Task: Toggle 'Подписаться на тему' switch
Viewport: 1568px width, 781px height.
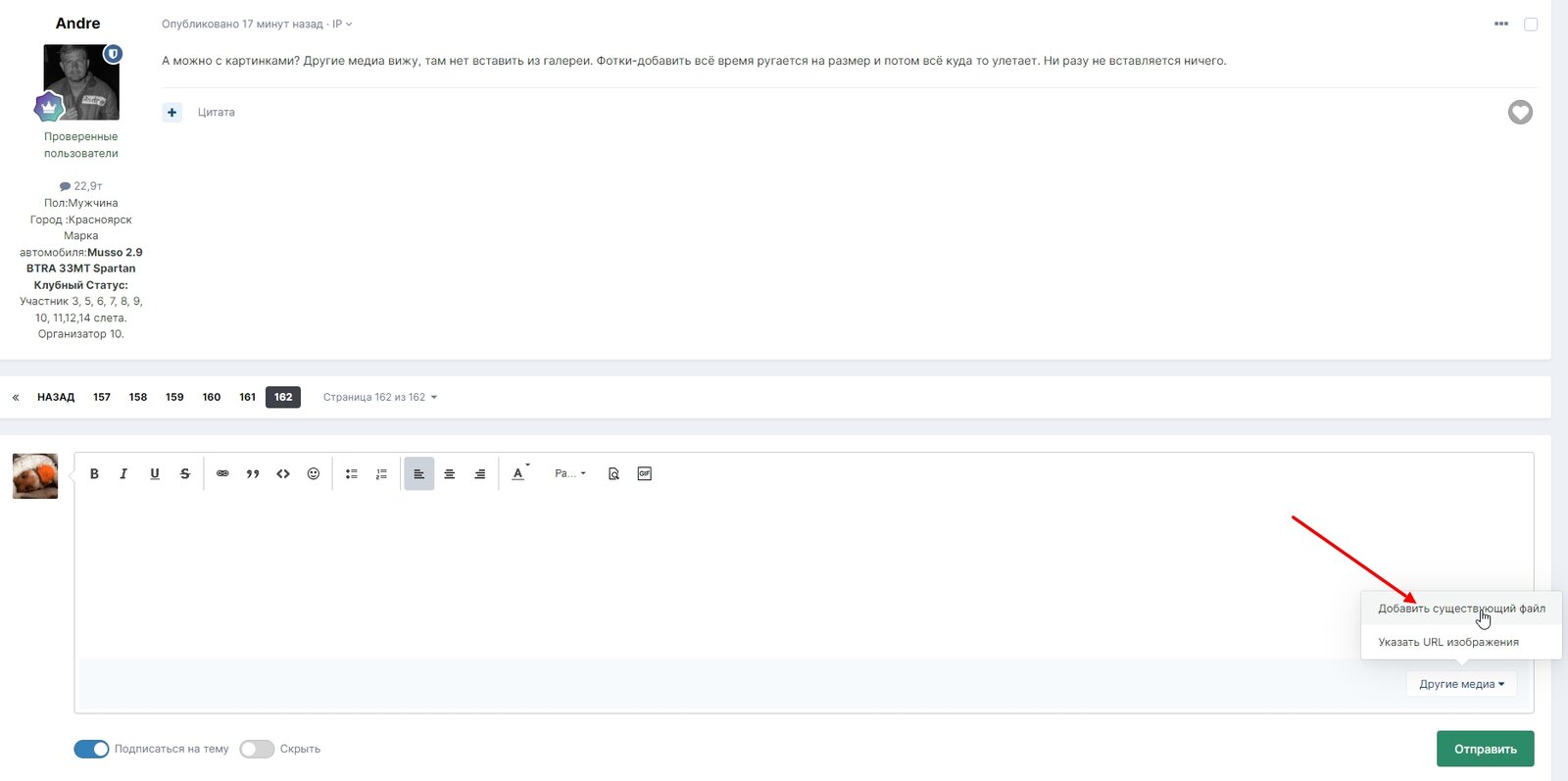Action: point(91,749)
